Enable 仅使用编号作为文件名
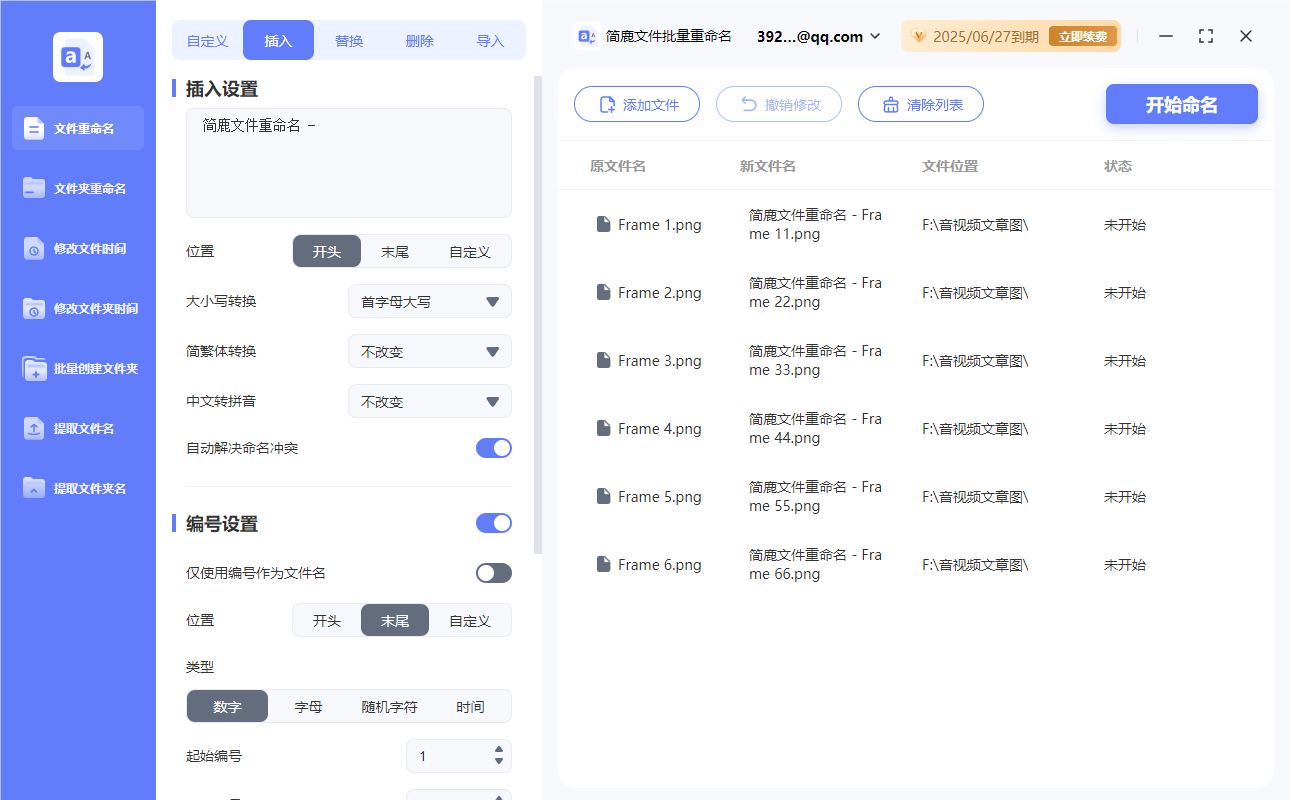This screenshot has width=1290, height=800. point(493,572)
